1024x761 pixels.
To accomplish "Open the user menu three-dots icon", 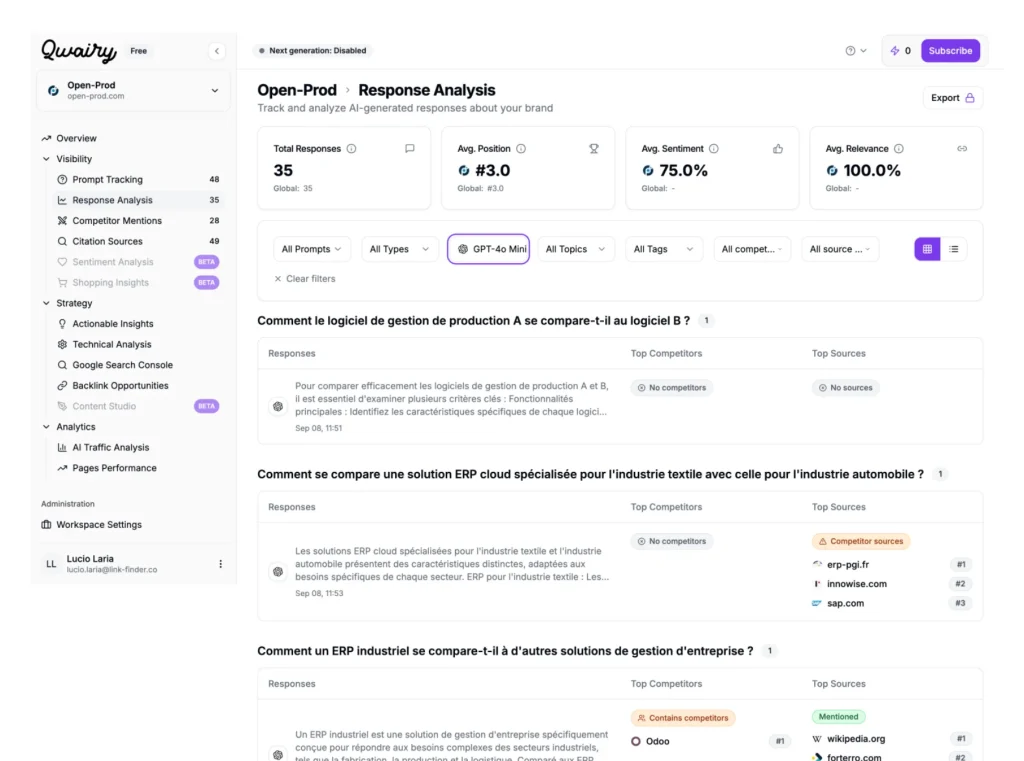I will pyautogui.click(x=221, y=564).
